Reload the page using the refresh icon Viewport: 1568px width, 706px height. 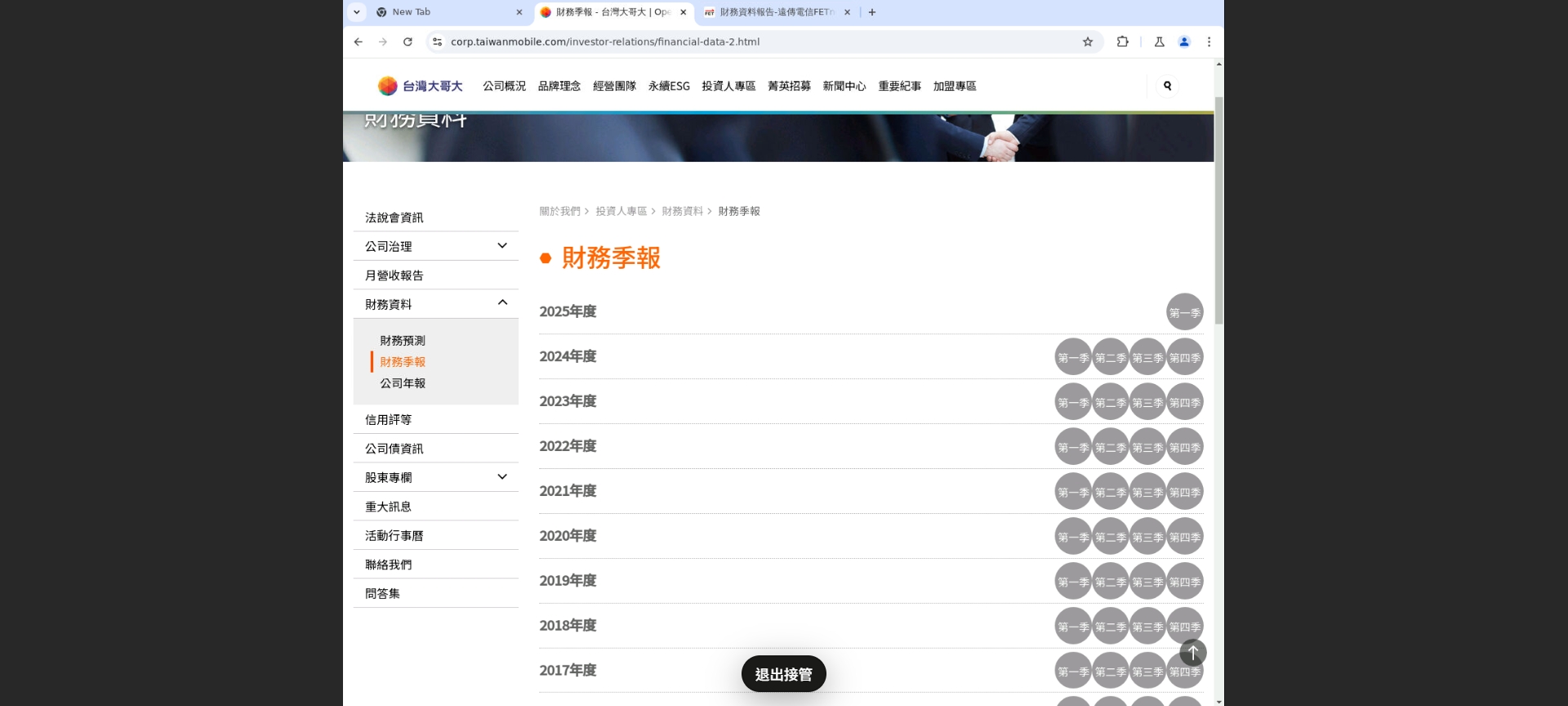tap(408, 42)
